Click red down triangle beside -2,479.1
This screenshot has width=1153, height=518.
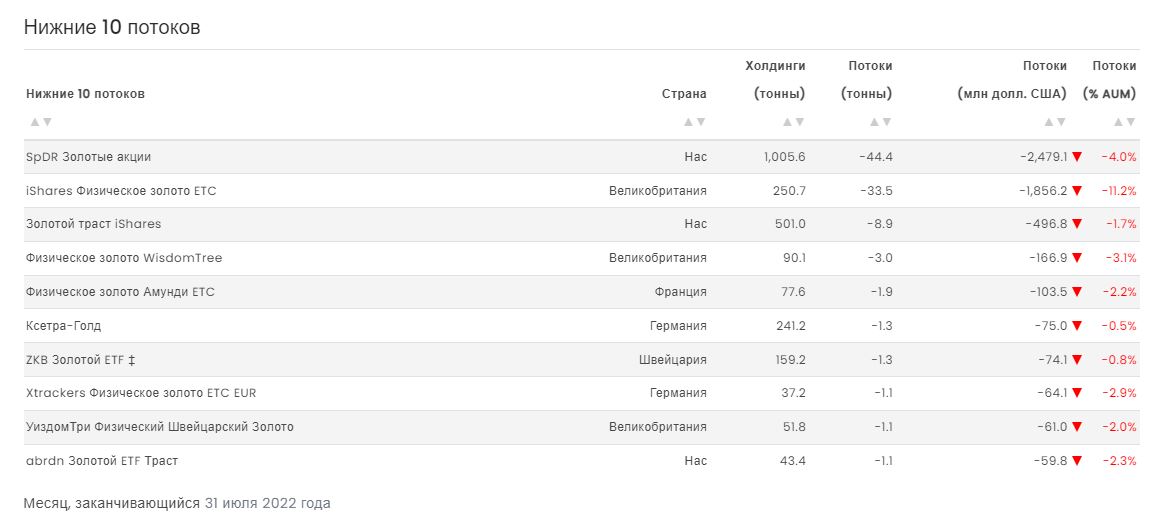[1077, 157]
